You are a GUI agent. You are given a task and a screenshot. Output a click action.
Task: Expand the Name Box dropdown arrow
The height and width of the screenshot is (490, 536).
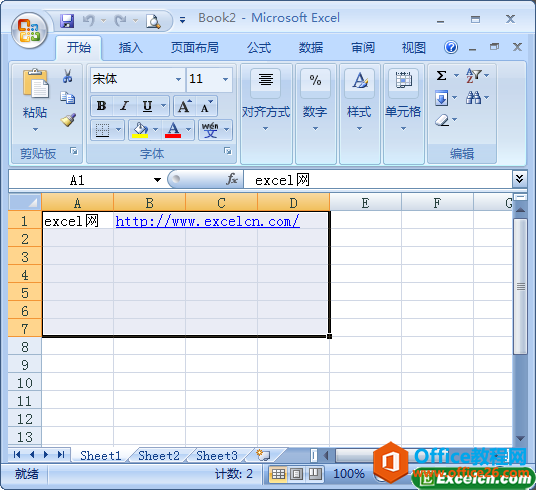[x=157, y=180]
